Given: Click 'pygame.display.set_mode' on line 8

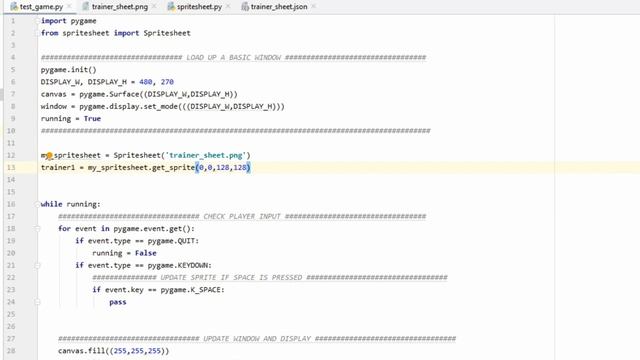Looking at the screenshot, I should tap(129, 107).
